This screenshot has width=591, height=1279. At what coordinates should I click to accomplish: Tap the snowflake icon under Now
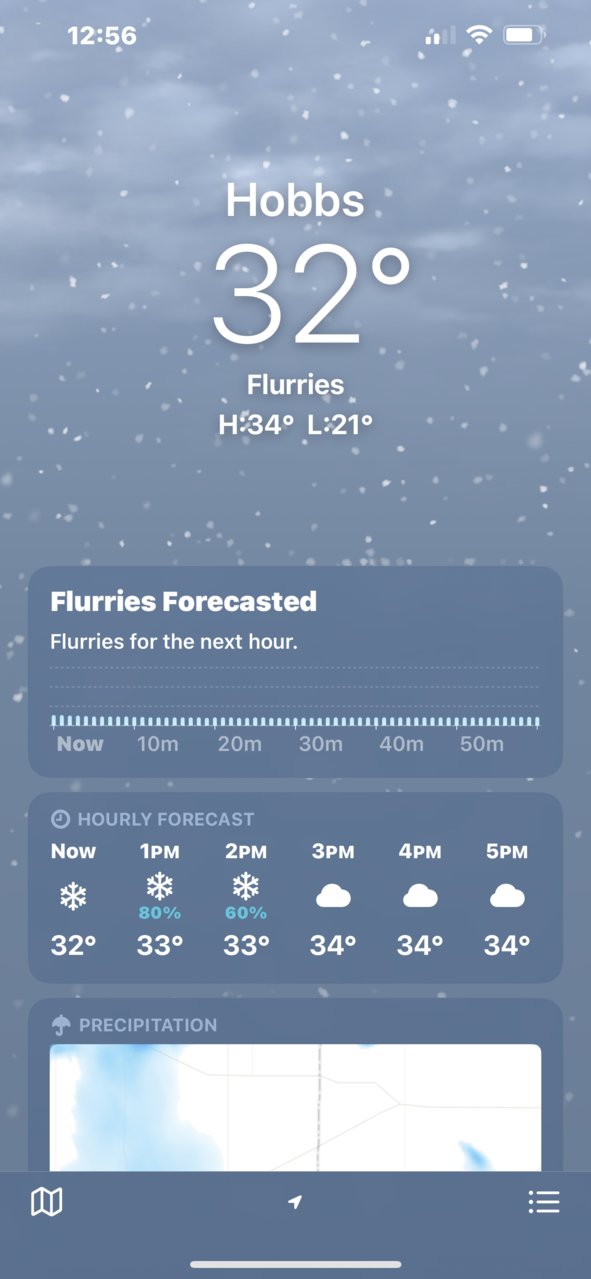coord(73,897)
